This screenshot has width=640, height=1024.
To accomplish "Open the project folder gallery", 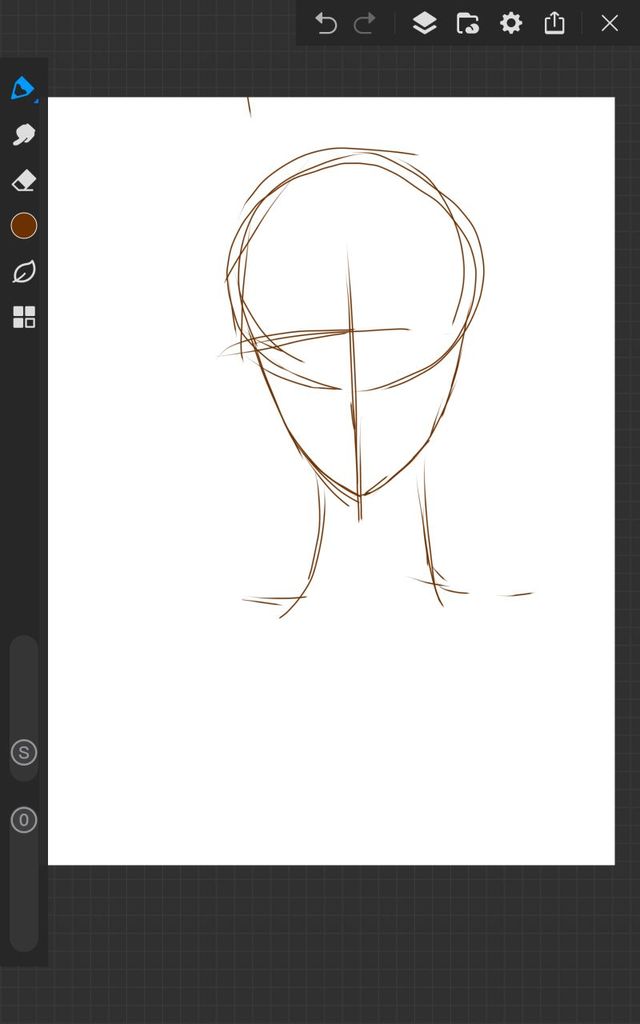I will [x=467, y=23].
